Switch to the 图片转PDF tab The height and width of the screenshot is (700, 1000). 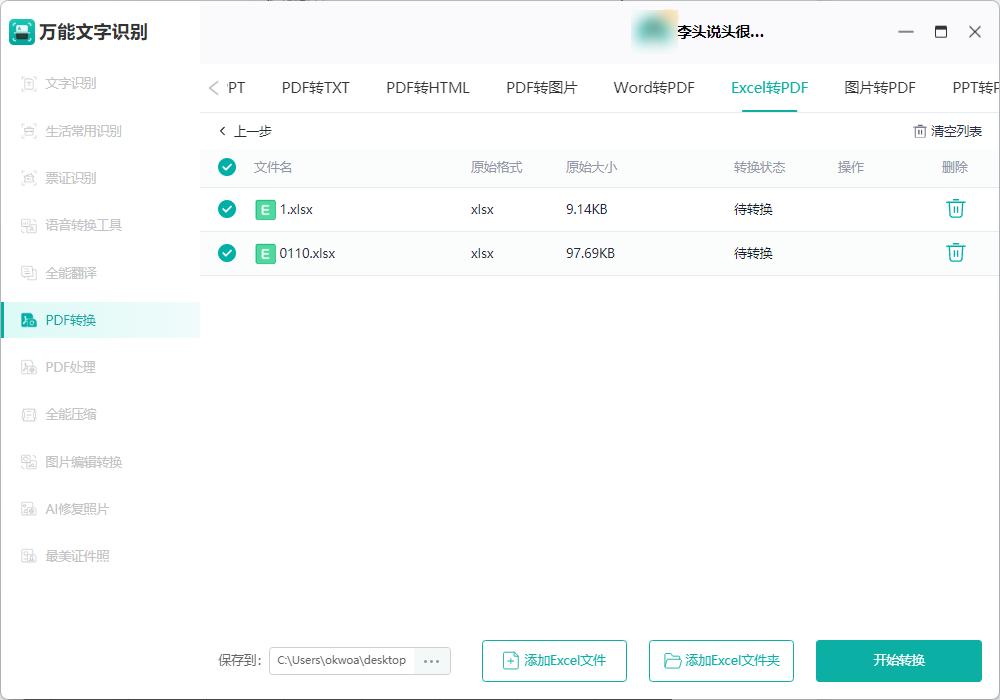click(878, 87)
